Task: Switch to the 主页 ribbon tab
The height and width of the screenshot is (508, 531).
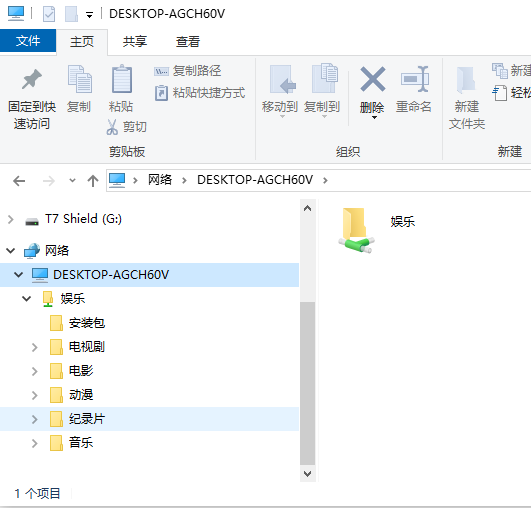Action: point(82,42)
